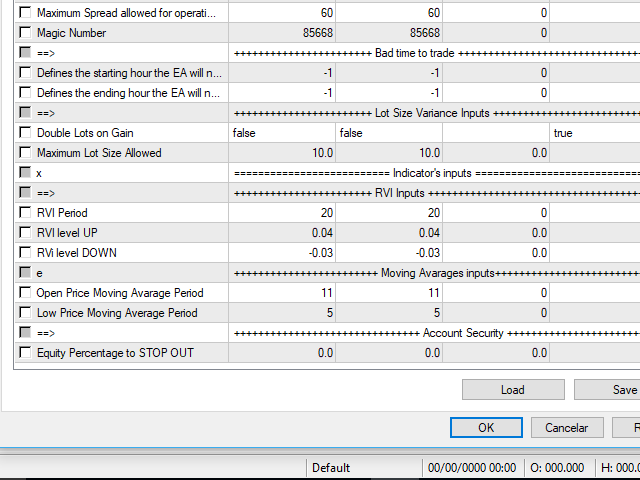Check Equity Percentage to STOP OUT box
Screen dimensions: 640x480
(25, 353)
